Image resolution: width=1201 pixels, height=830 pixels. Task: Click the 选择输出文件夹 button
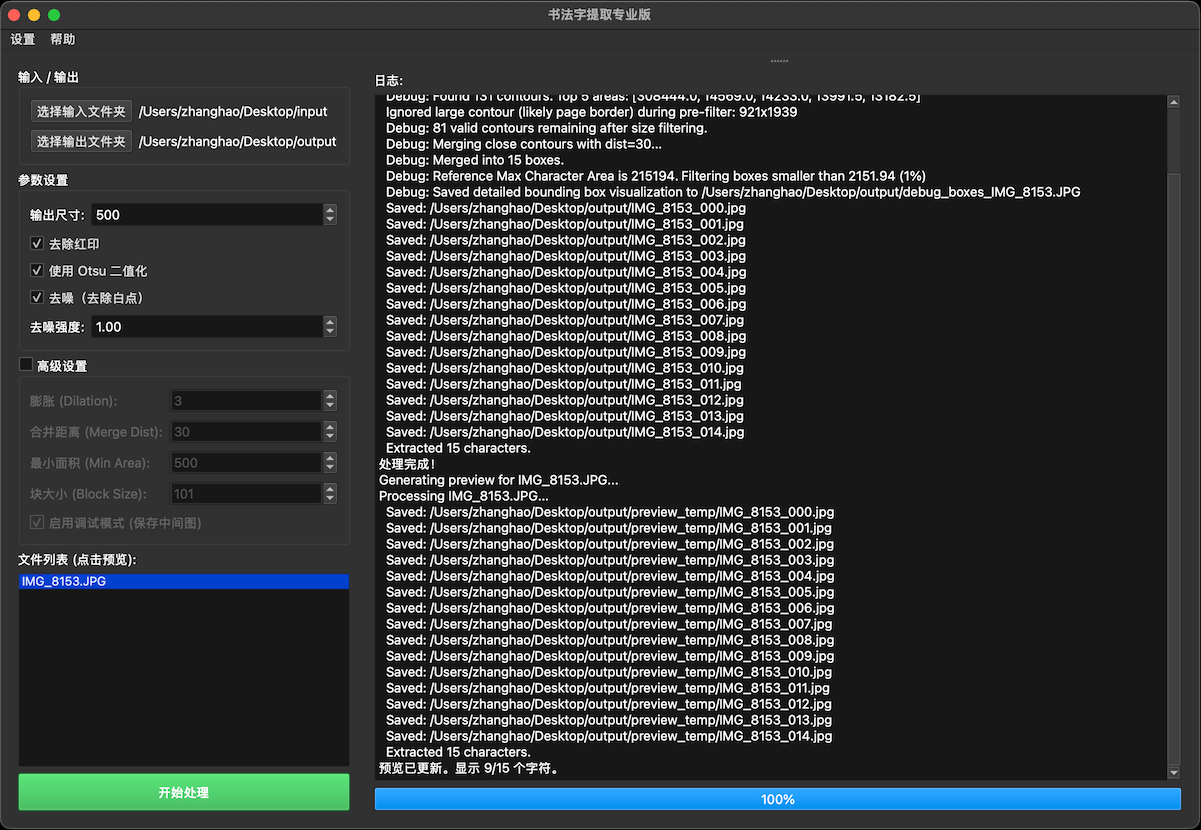point(81,142)
